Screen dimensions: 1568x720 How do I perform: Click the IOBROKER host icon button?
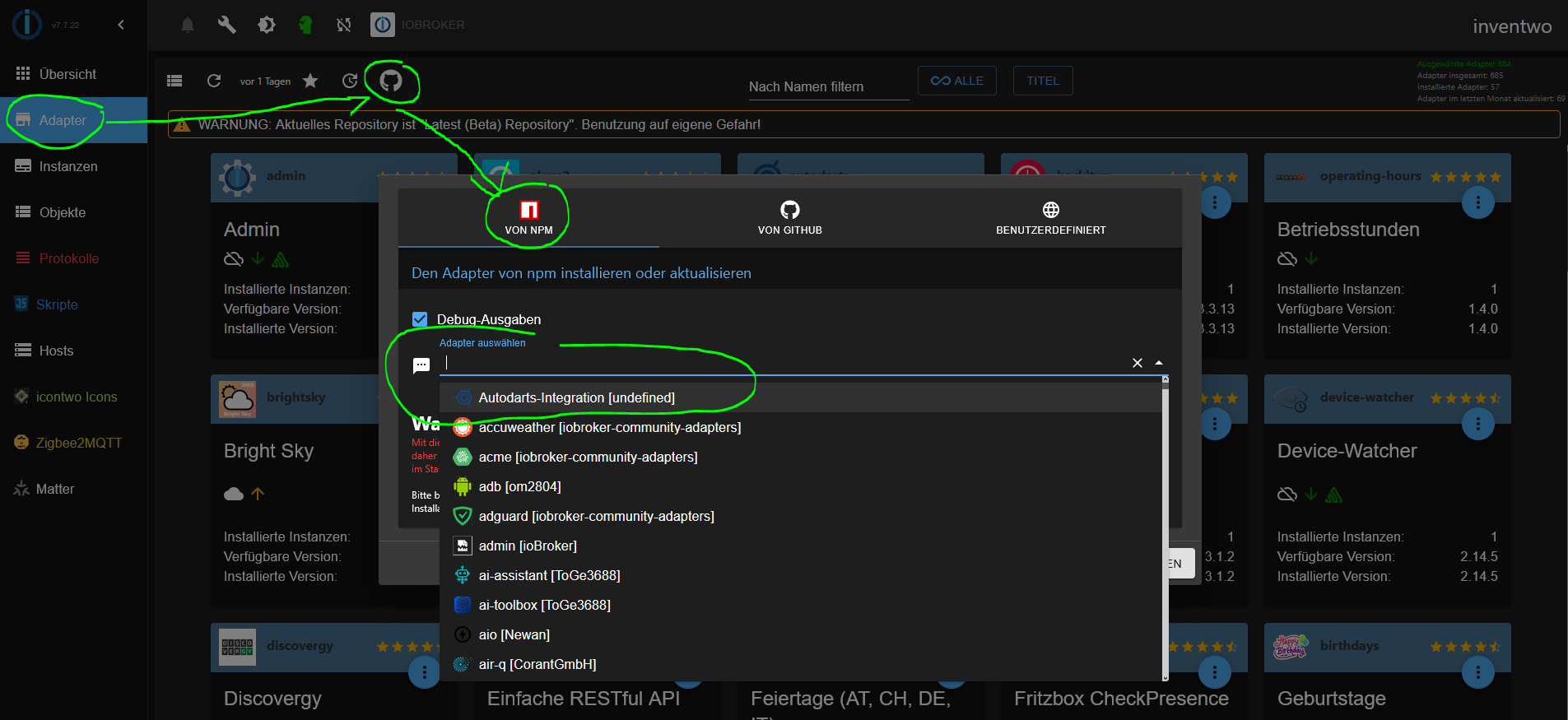pyautogui.click(x=383, y=25)
